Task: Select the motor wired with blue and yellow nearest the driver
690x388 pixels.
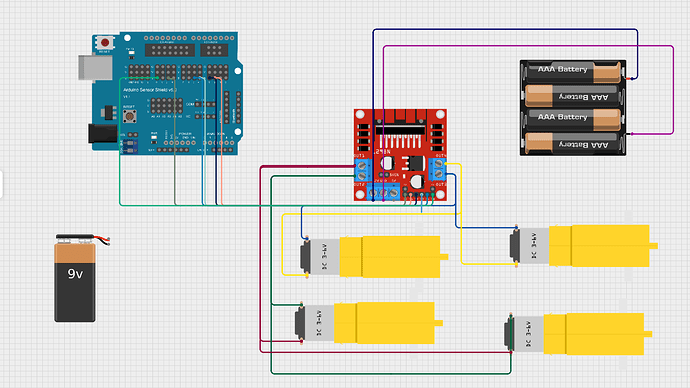Action: click(374, 257)
